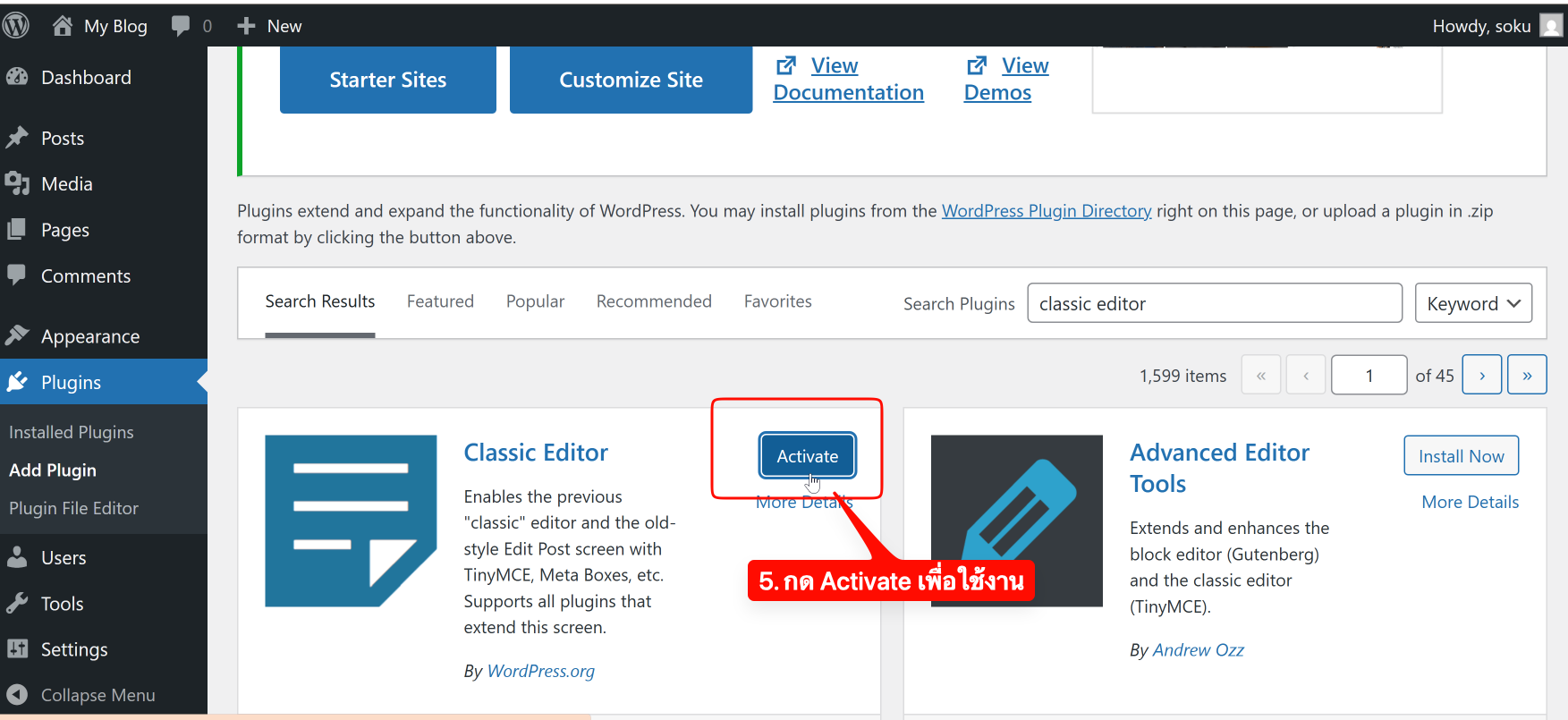Click the Posts pushpin icon
Image resolution: width=1568 pixels, height=720 pixels.
17,138
